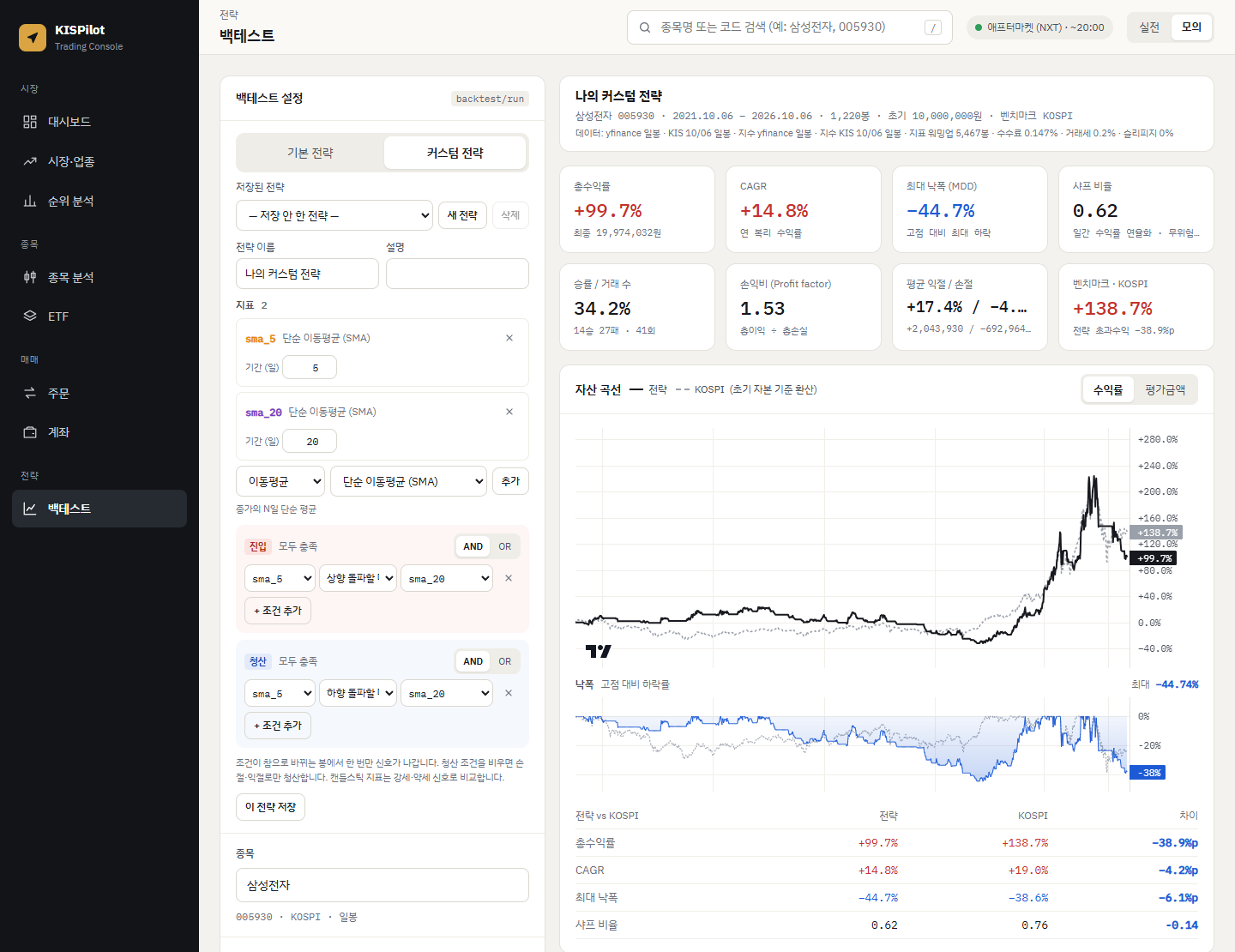Select 백테스트 chart icon in sidebar
The height and width of the screenshot is (952, 1235).
[x=30, y=509]
